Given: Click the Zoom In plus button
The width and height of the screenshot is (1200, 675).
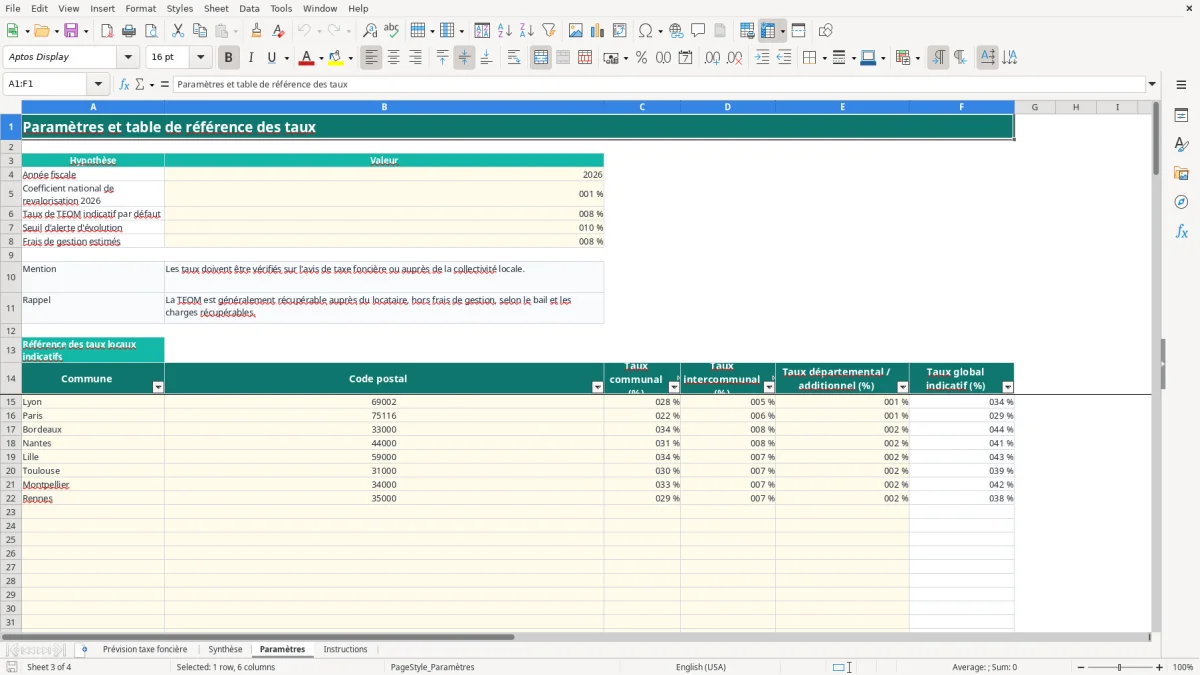Looking at the screenshot, I should pyautogui.click(x=1159, y=667).
